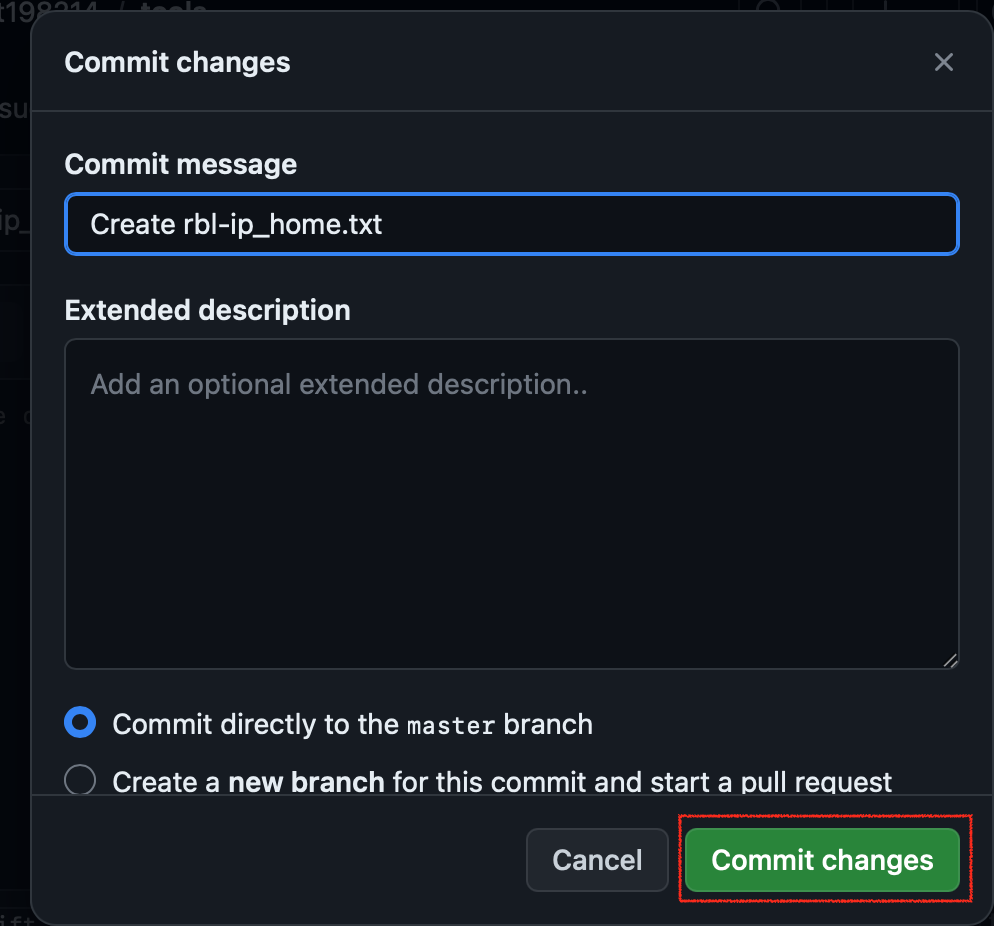
Task: Click the selected radio button icon for master
Action: point(79,723)
